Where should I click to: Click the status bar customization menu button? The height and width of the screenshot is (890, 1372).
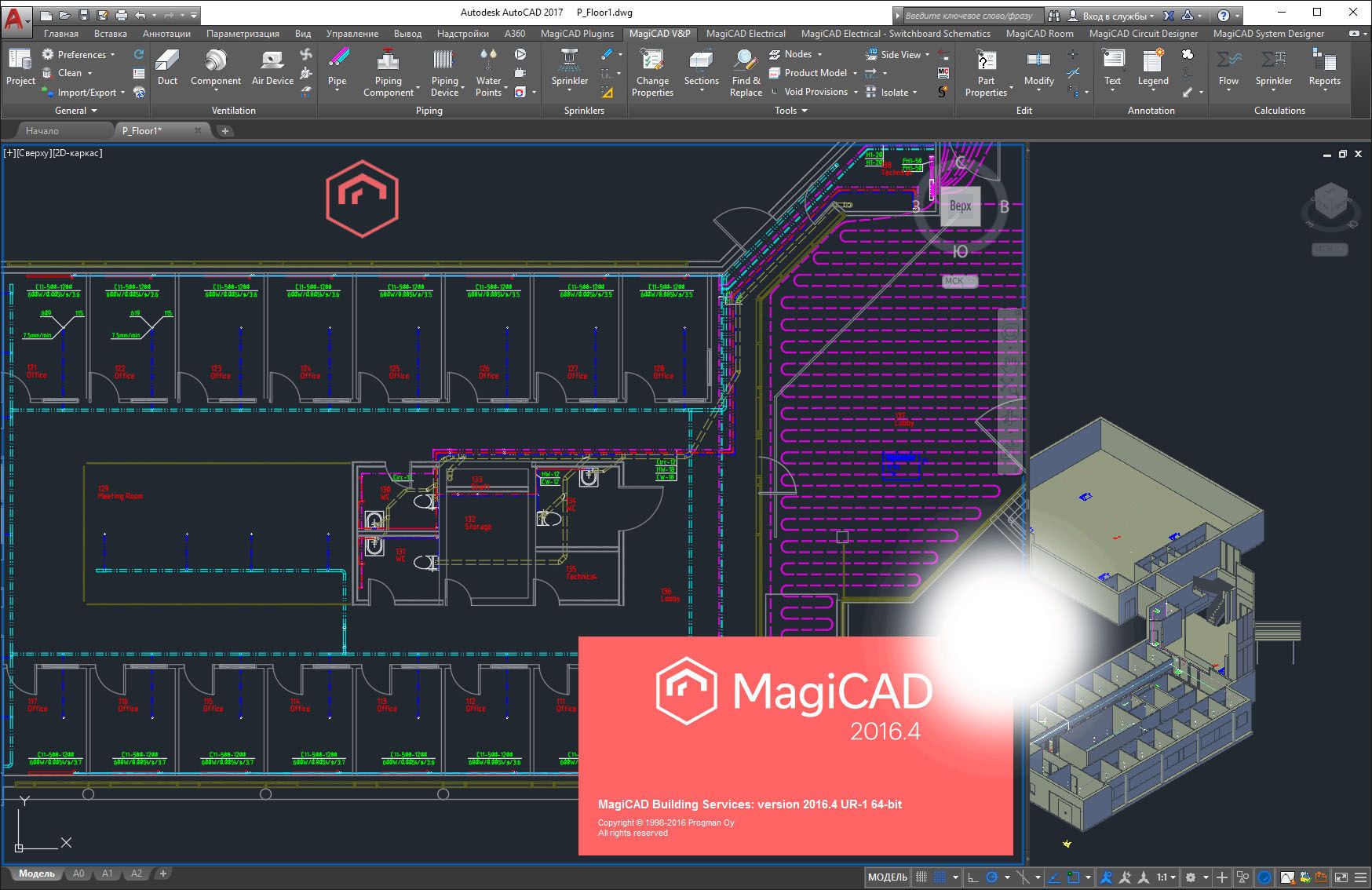point(1360,877)
